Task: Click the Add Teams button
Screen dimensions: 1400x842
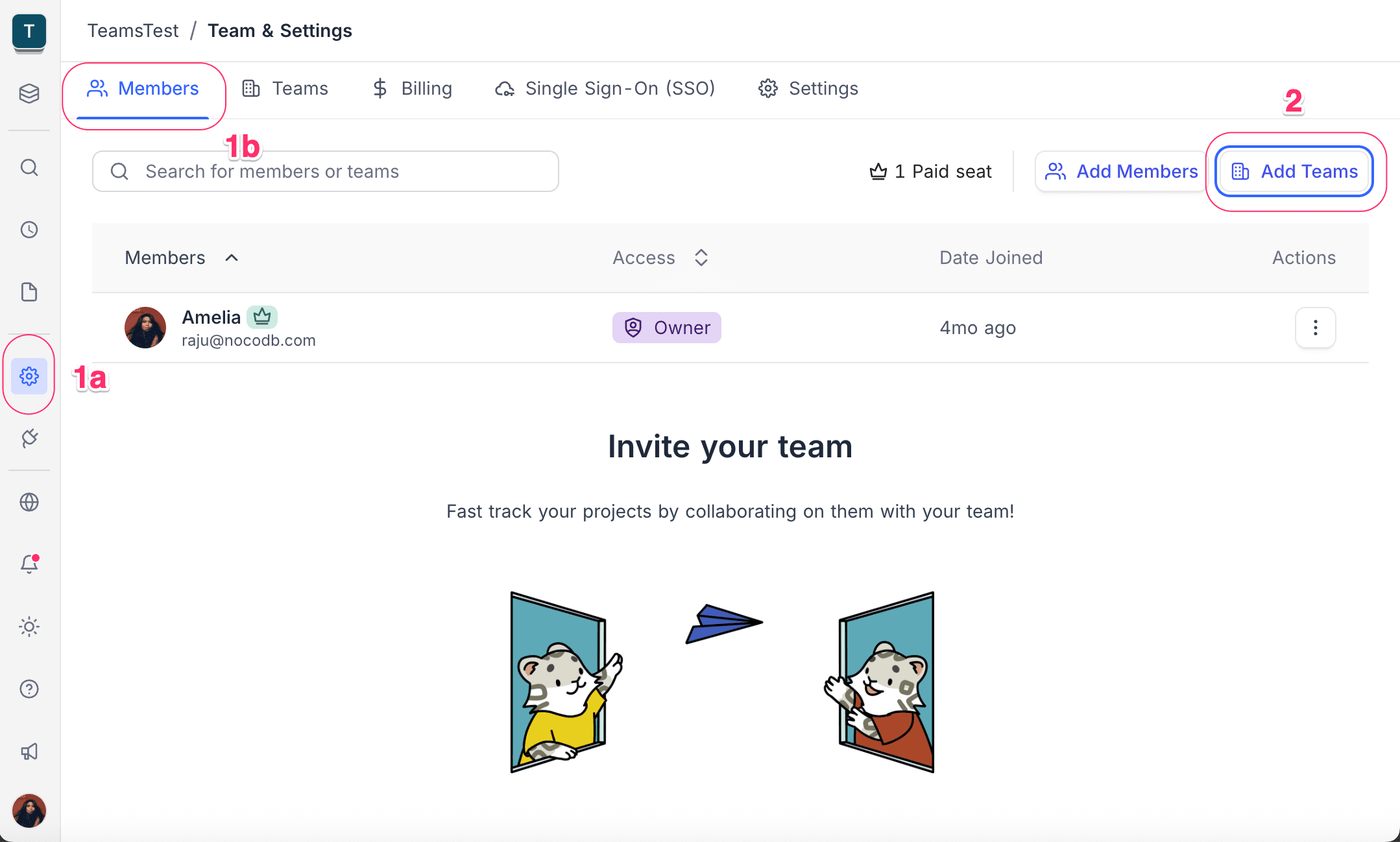Action: click(1294, 172)
